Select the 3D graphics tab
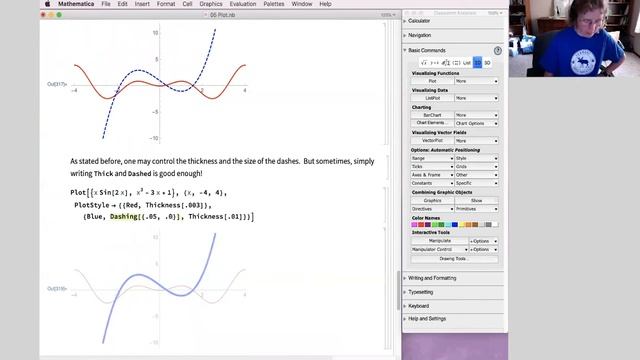The height and width of the screenshot is (360, 640). (x=487, y=62)
